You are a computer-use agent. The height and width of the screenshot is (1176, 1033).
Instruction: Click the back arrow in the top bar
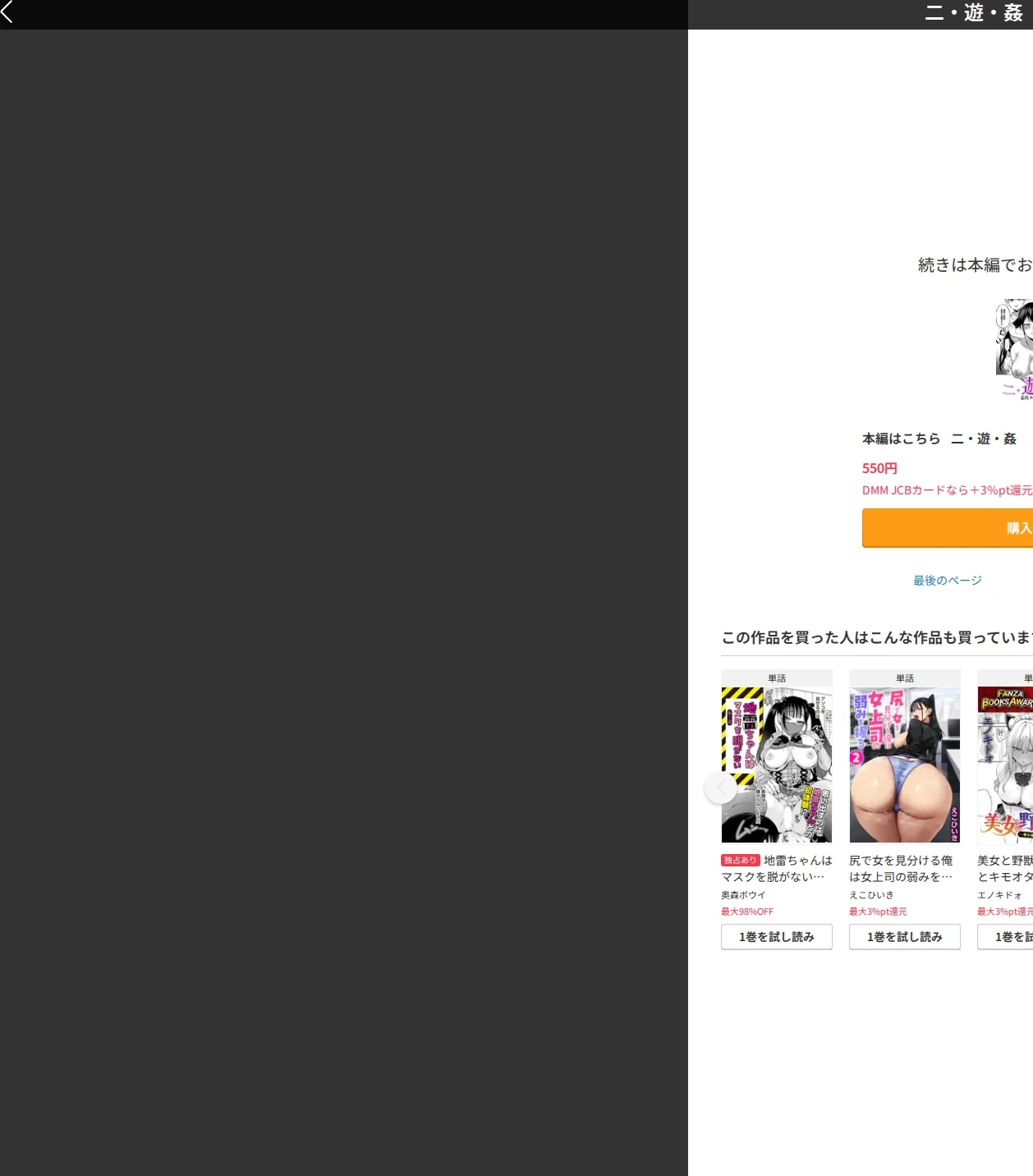pos(7,11)
